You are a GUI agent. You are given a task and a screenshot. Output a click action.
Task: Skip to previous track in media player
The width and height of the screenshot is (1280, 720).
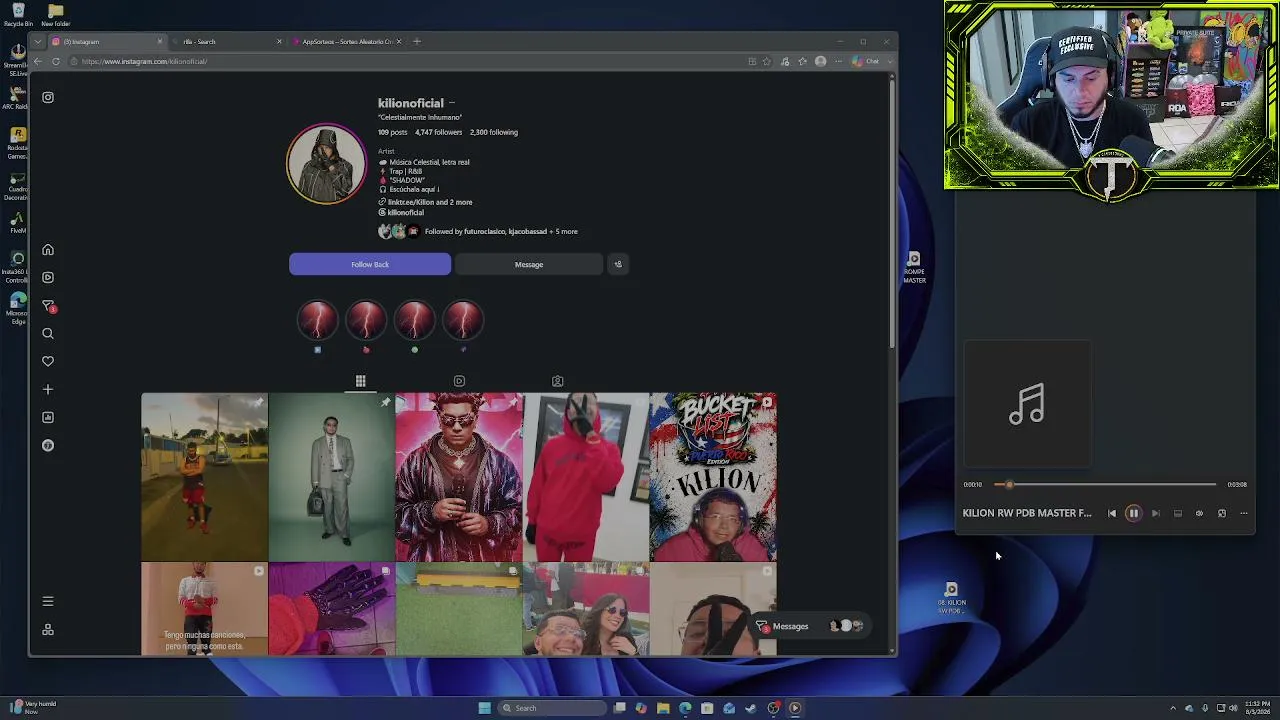point(1111,513)
